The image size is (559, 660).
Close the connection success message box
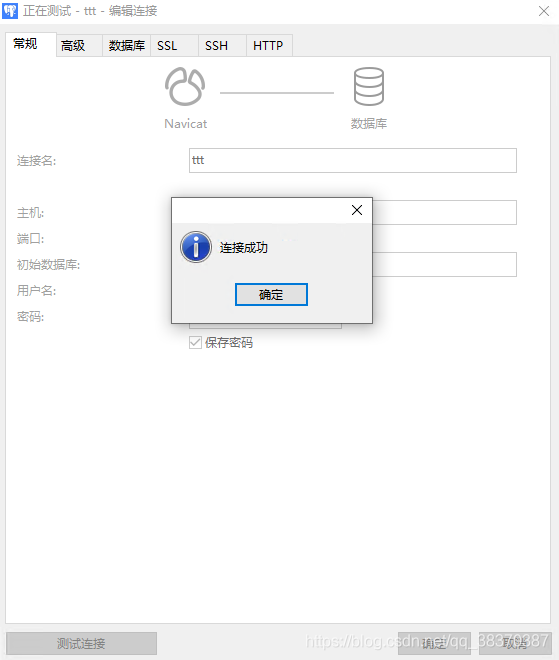click(357, 210)
